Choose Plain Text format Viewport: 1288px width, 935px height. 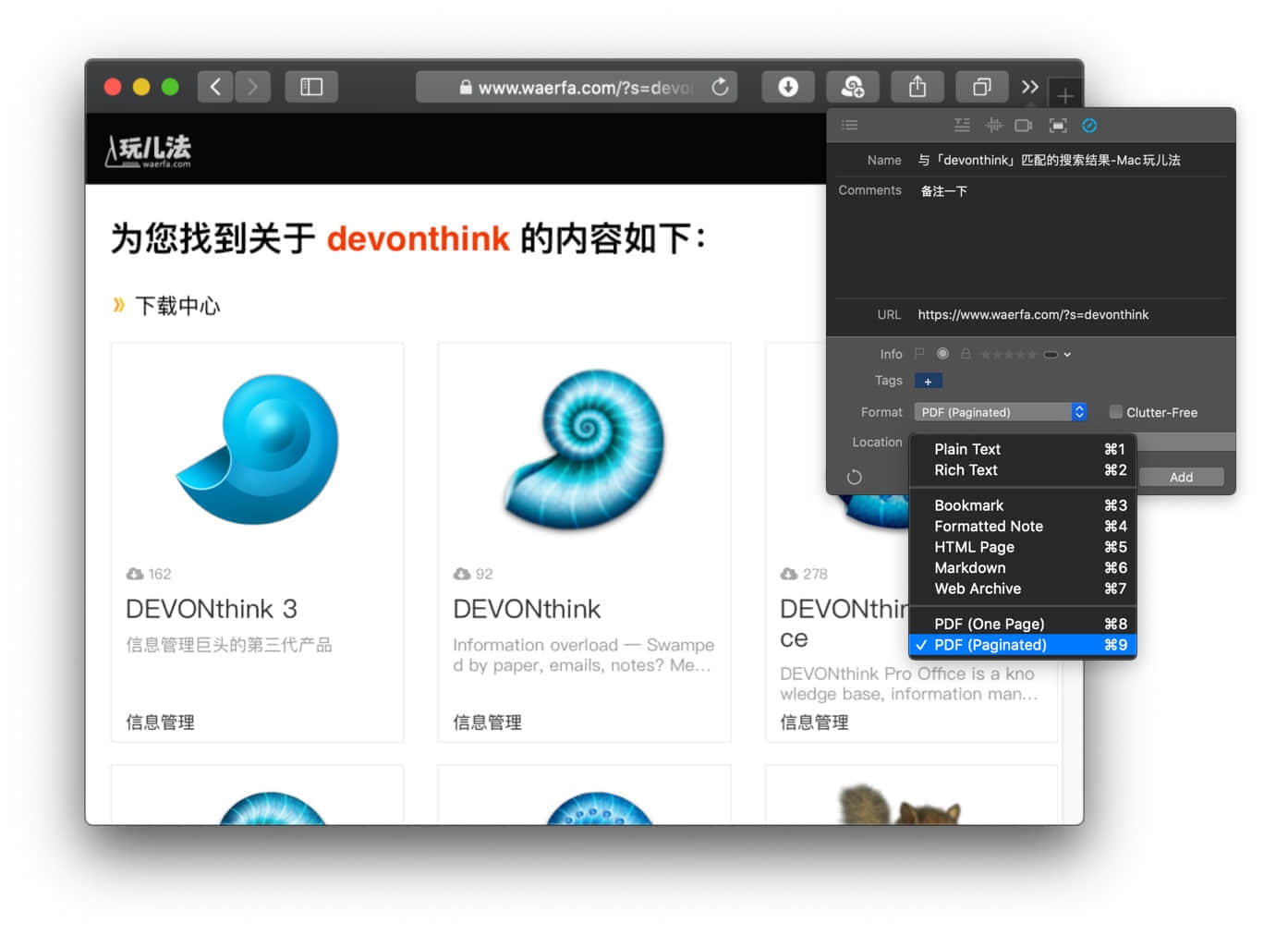click(x=1023, y=449)
